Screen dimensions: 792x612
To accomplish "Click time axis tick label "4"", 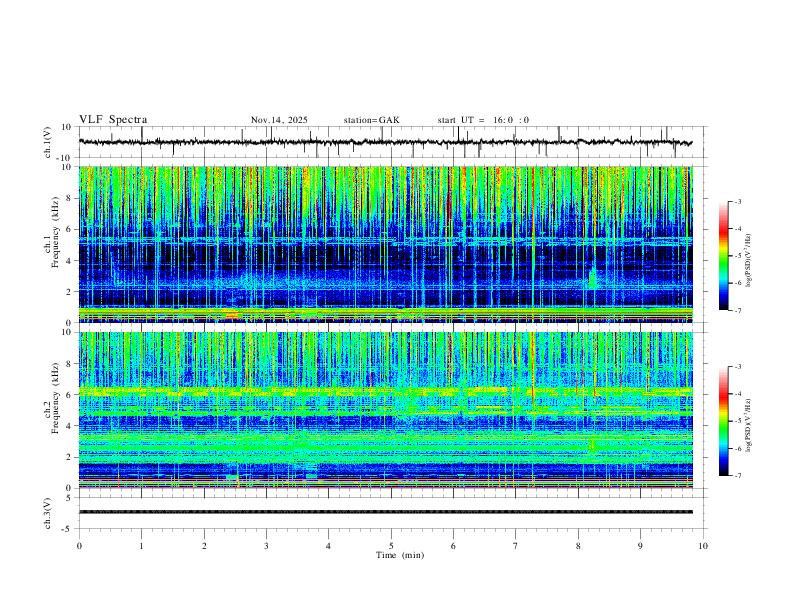I will [x=328, y=546].
